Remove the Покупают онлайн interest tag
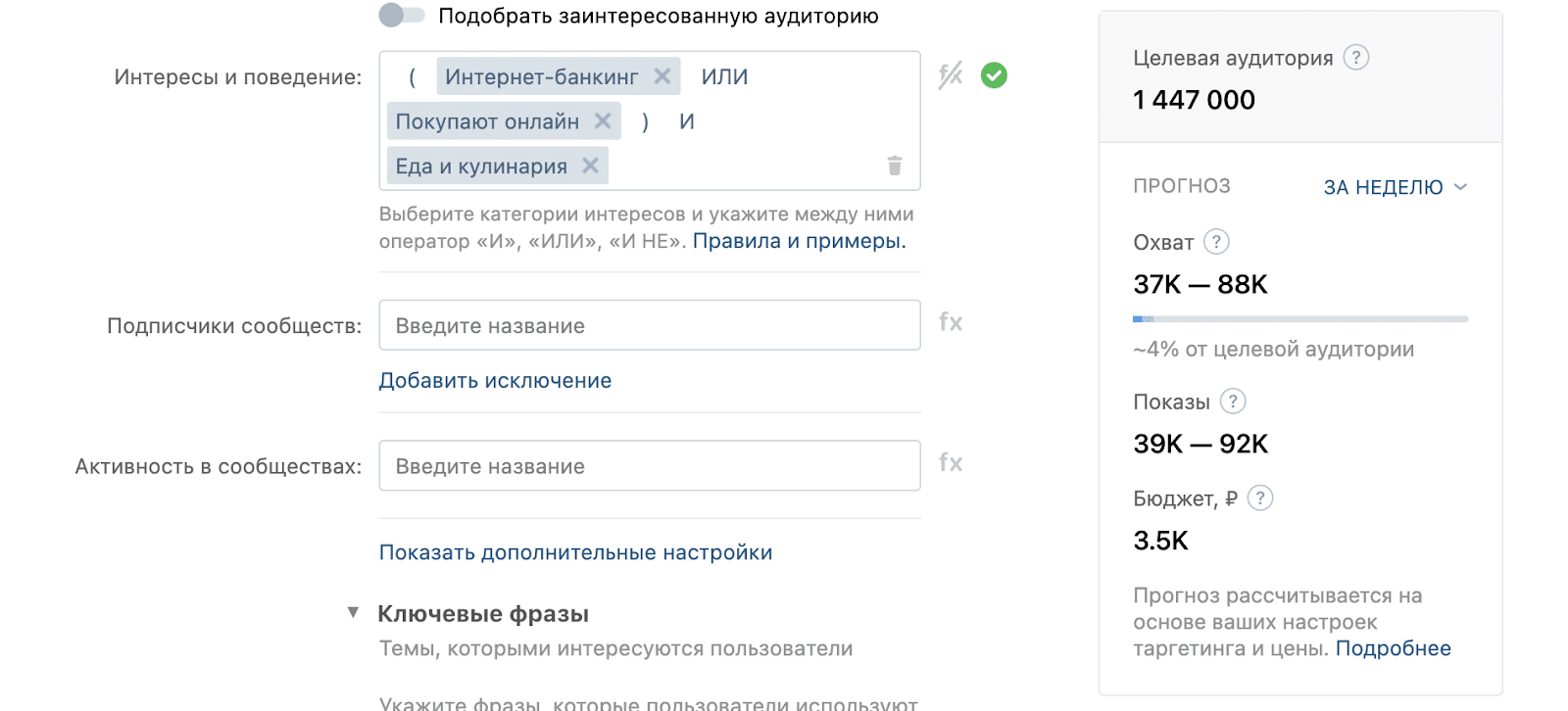 coord(603,121)
